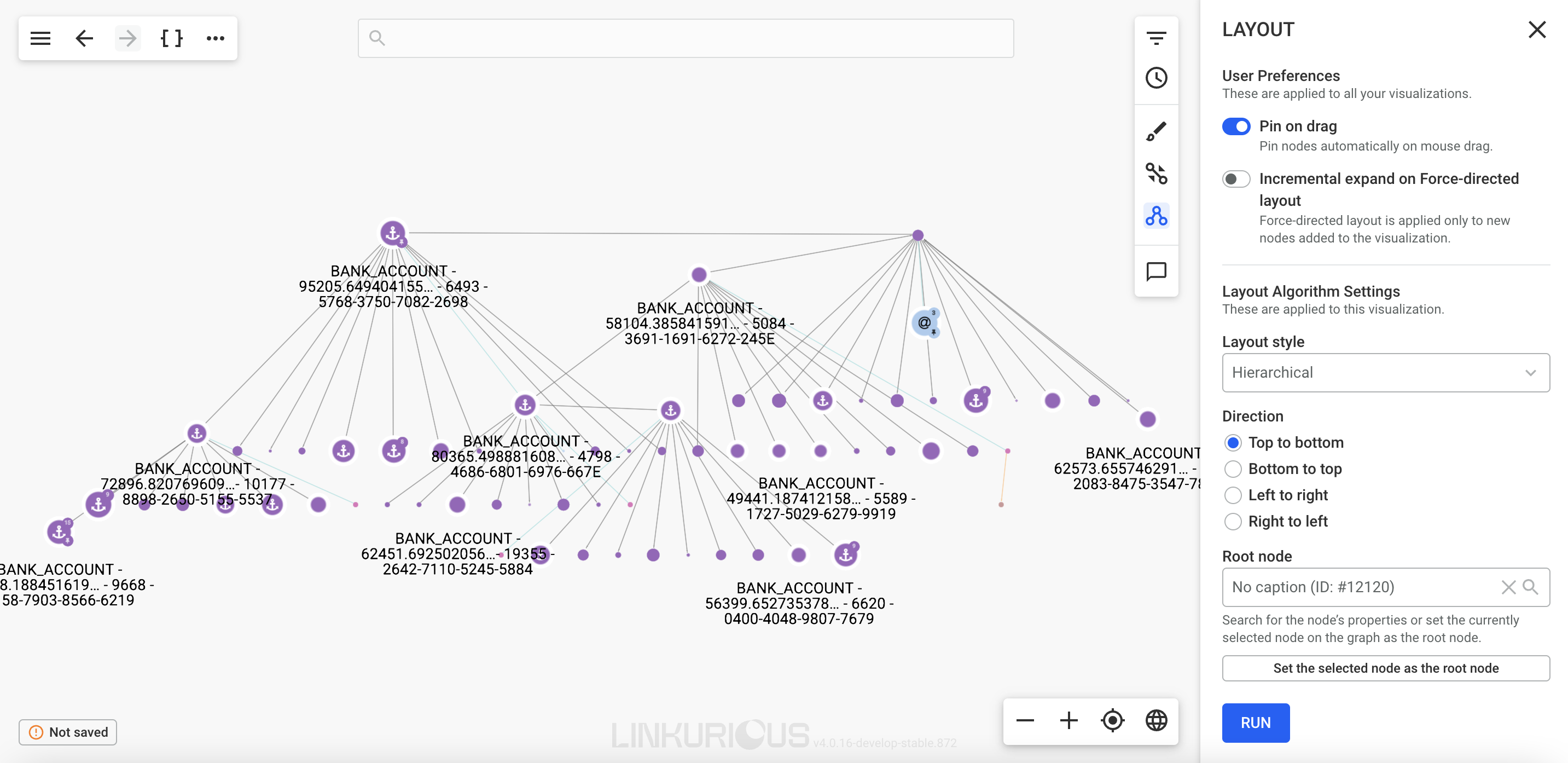Click the zoom in plus button
Screen dimensions: 1568x763
pyautogui.click(x=1068, y=720)
